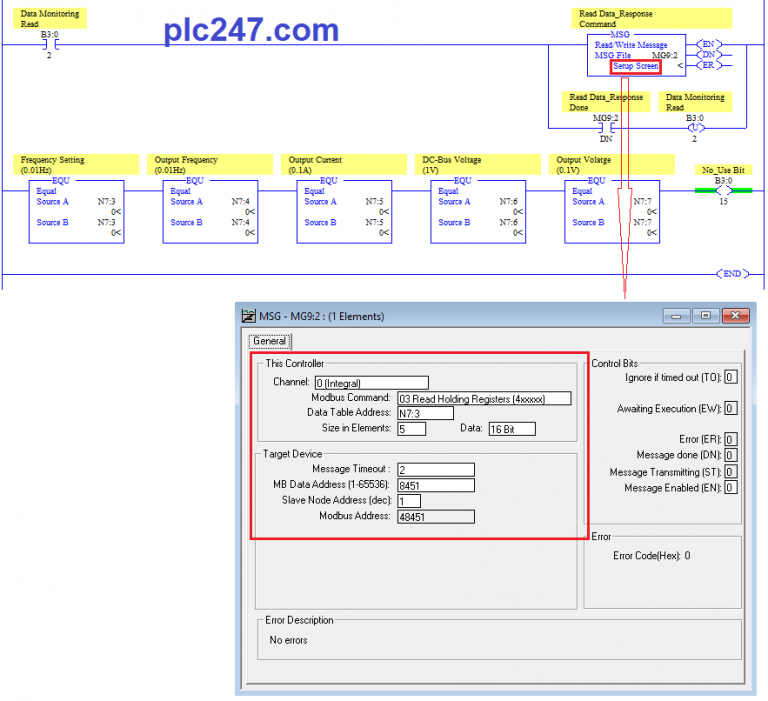Viewport: 768px width, 701px height.
Task: Maximize the MSG - MG9:2 dialog
Action: [706, 315]
